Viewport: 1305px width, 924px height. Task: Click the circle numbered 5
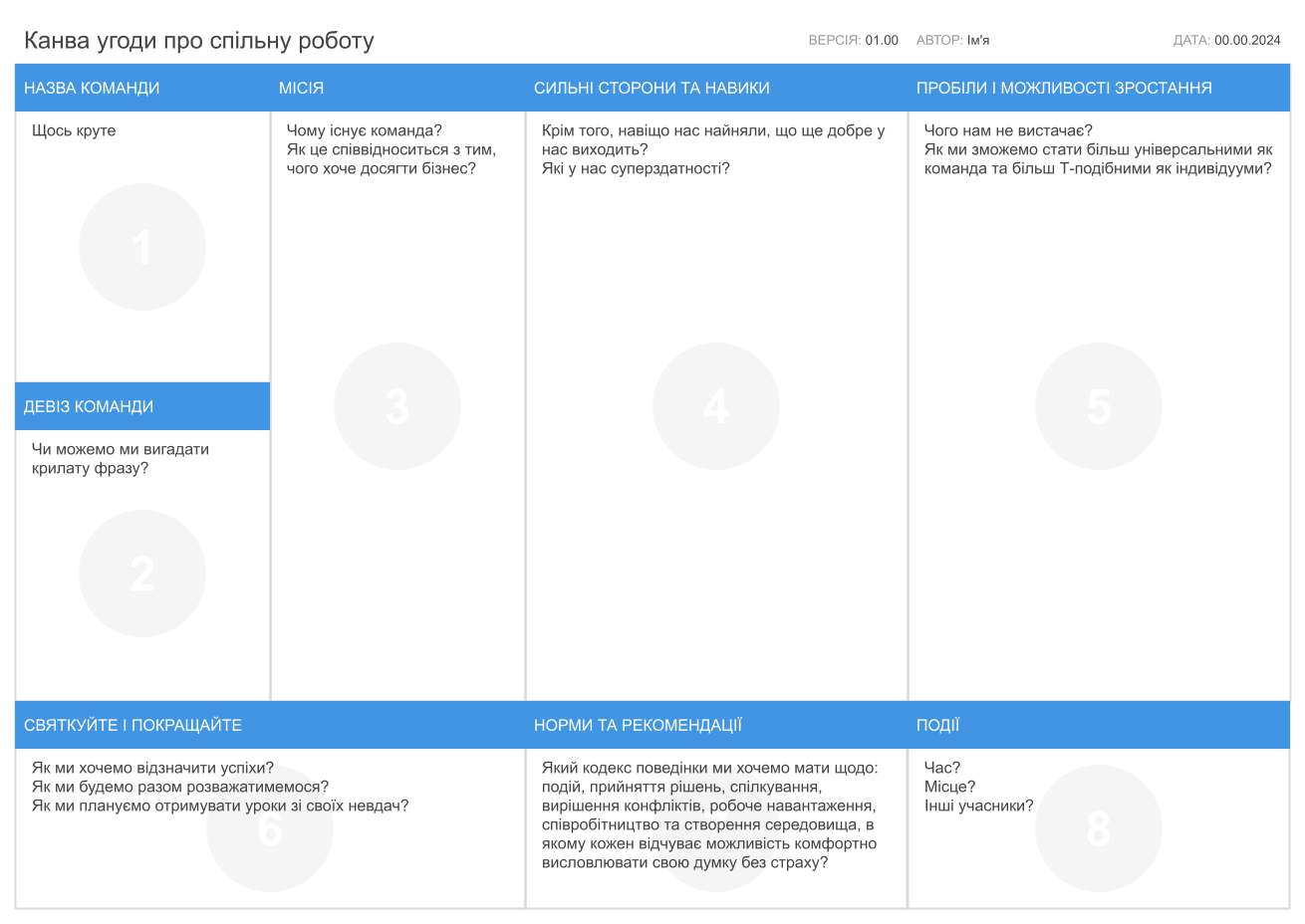[1099, 406]
